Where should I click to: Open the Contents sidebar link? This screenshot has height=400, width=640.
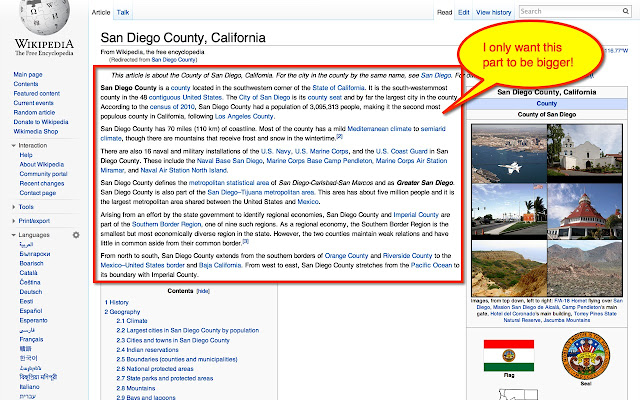click(26, 84)
